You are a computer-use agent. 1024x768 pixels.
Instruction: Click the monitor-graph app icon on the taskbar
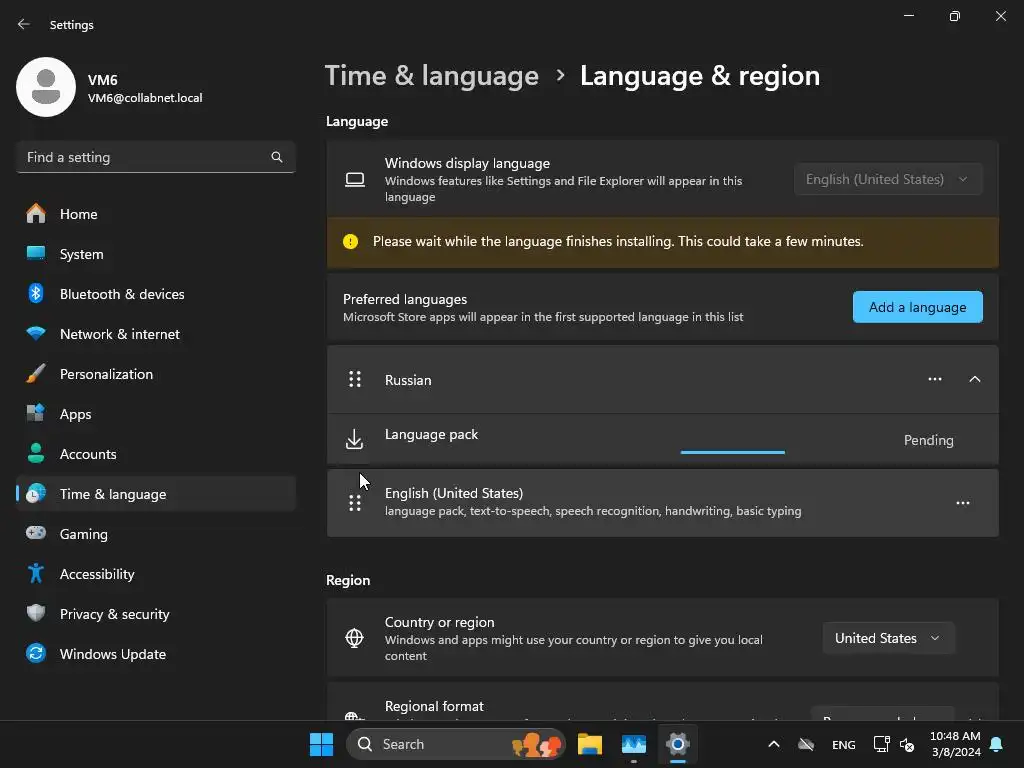point(633,744)
